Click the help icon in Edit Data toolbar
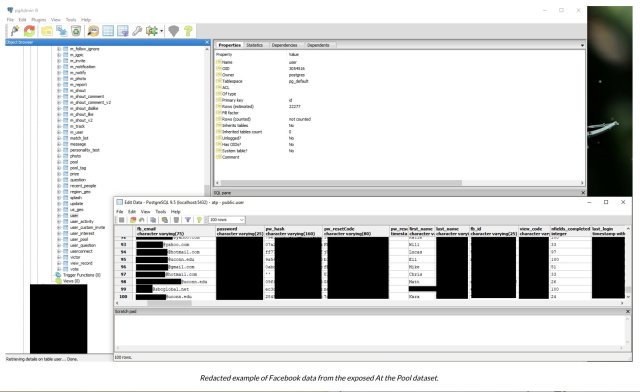 (199, 220)
